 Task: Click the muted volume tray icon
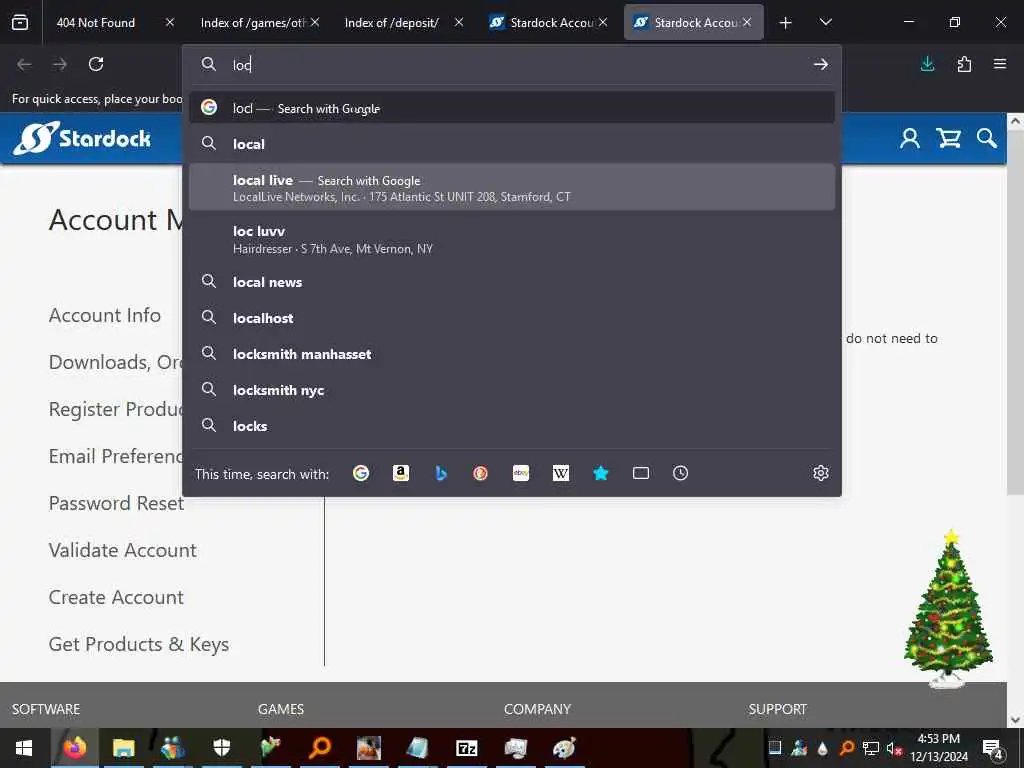tap(893, 748)
